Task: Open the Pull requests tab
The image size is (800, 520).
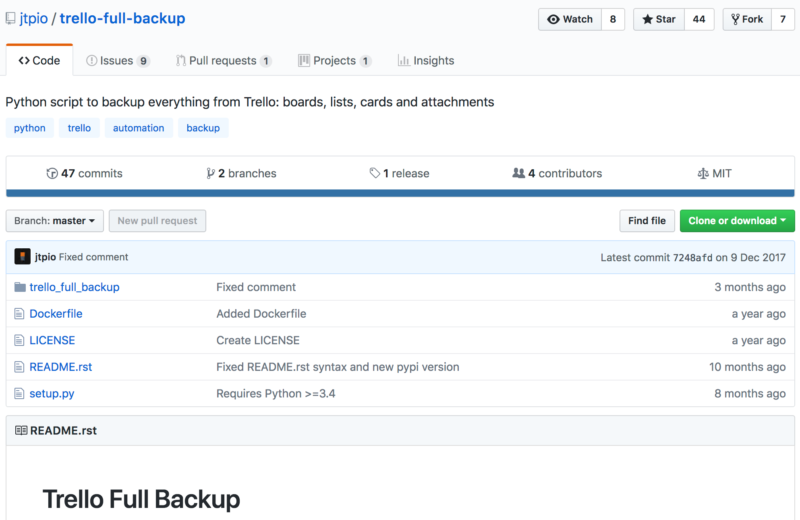Action: [223, 61]
